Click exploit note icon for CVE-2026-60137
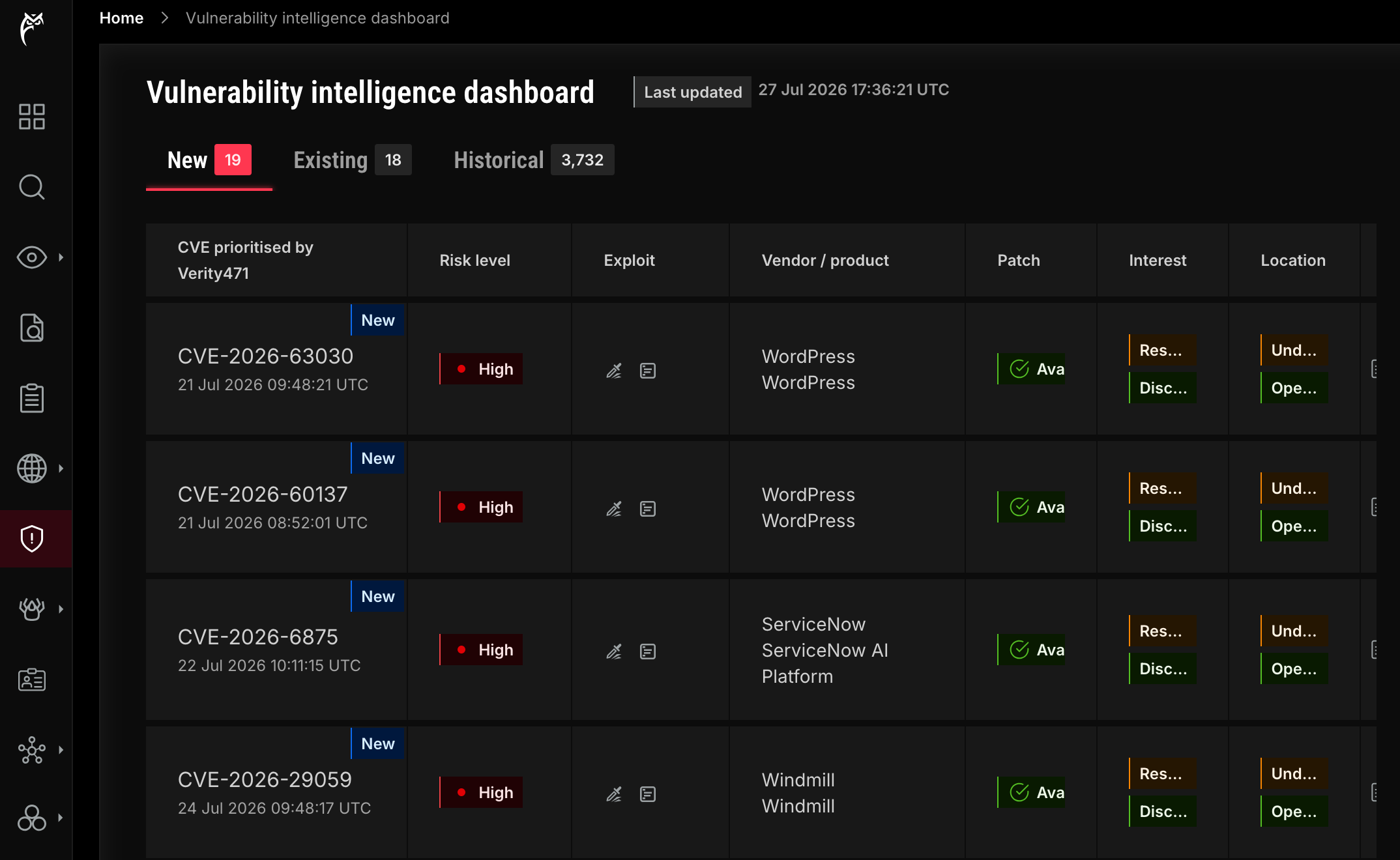The width and height of the screenshot is (1400, 860). click(648, 509)
